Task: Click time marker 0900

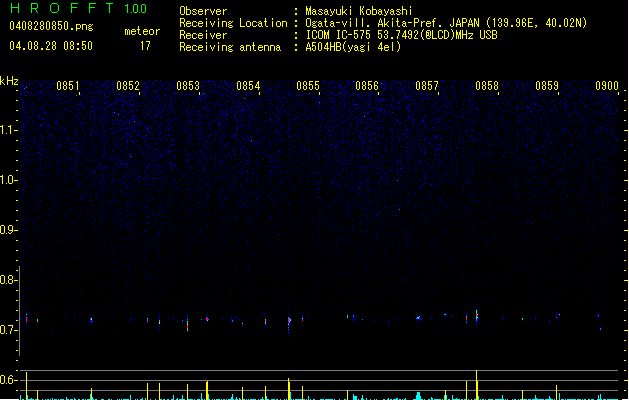Action: 607,86
